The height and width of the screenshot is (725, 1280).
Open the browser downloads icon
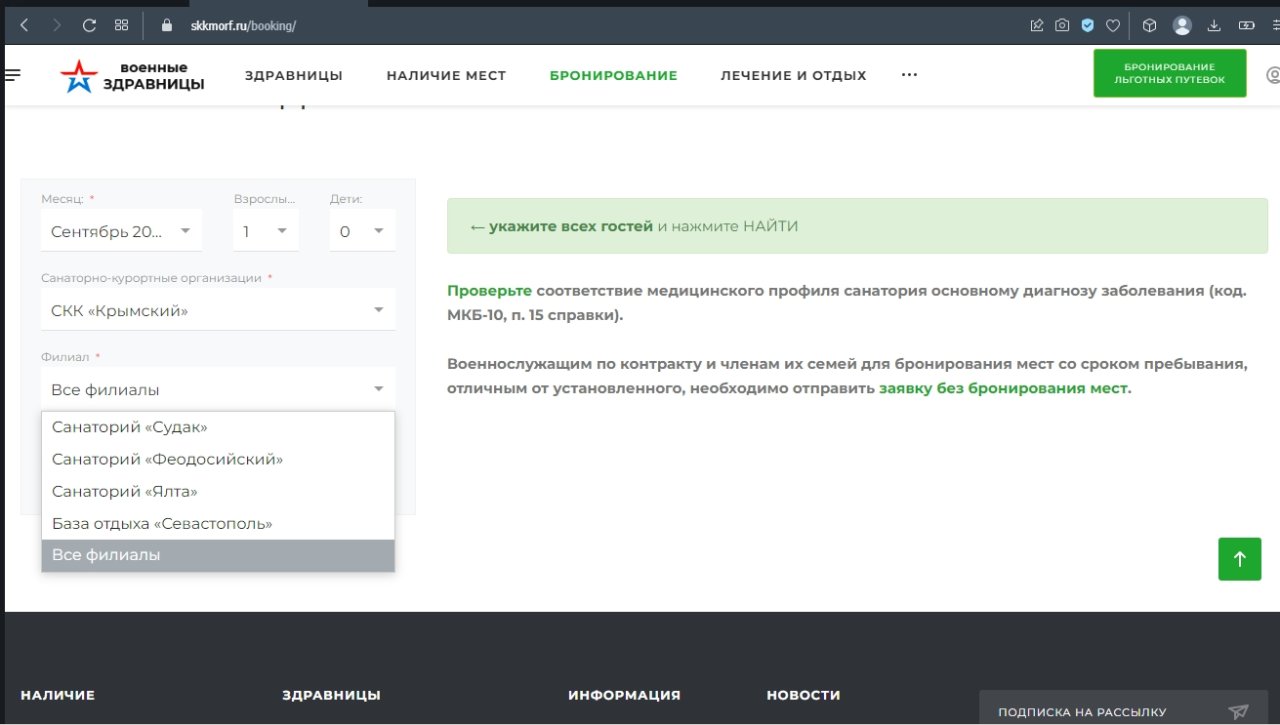pyautogui.click(x=1215, y=25)
